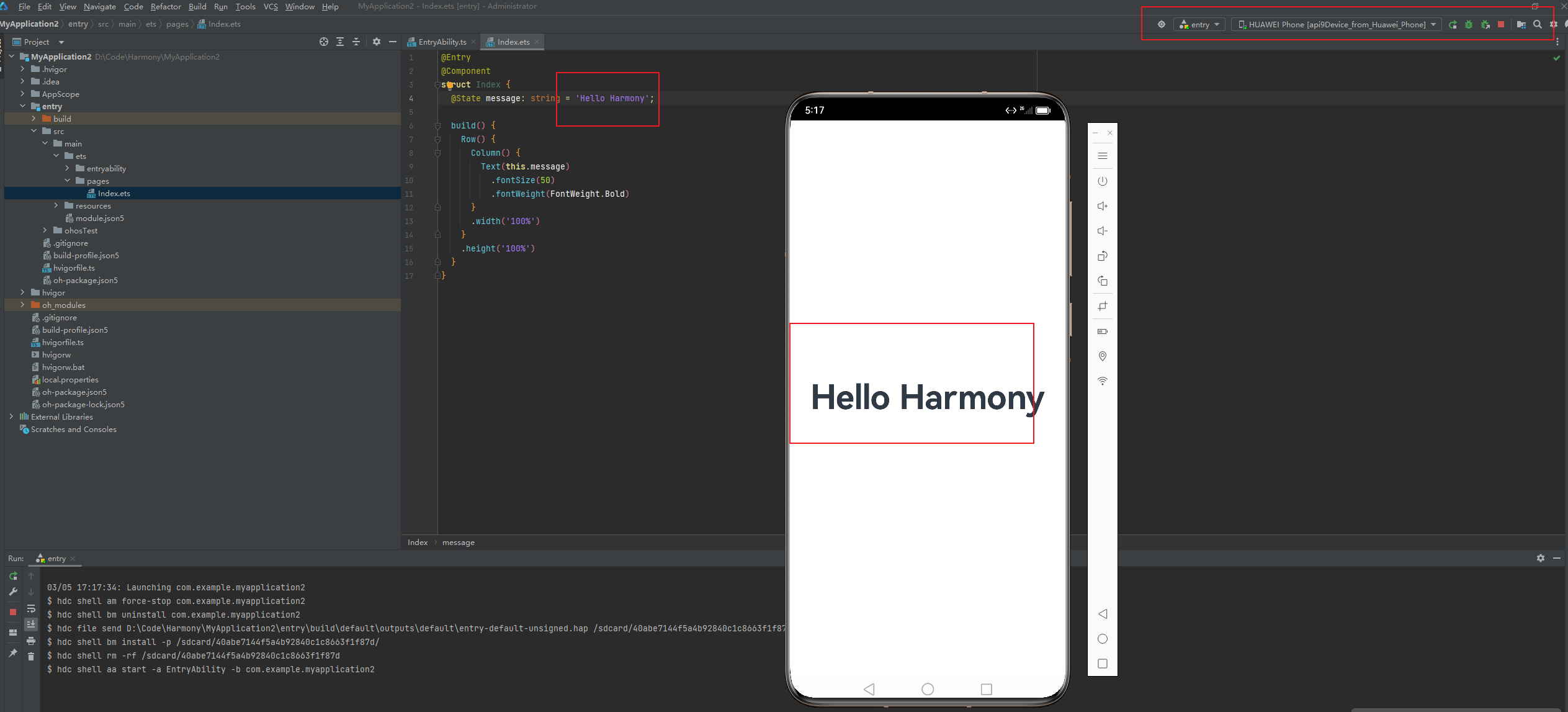Collapse the pages folder
Screen dimensions: 1568x712
click(x=68, y=181)
